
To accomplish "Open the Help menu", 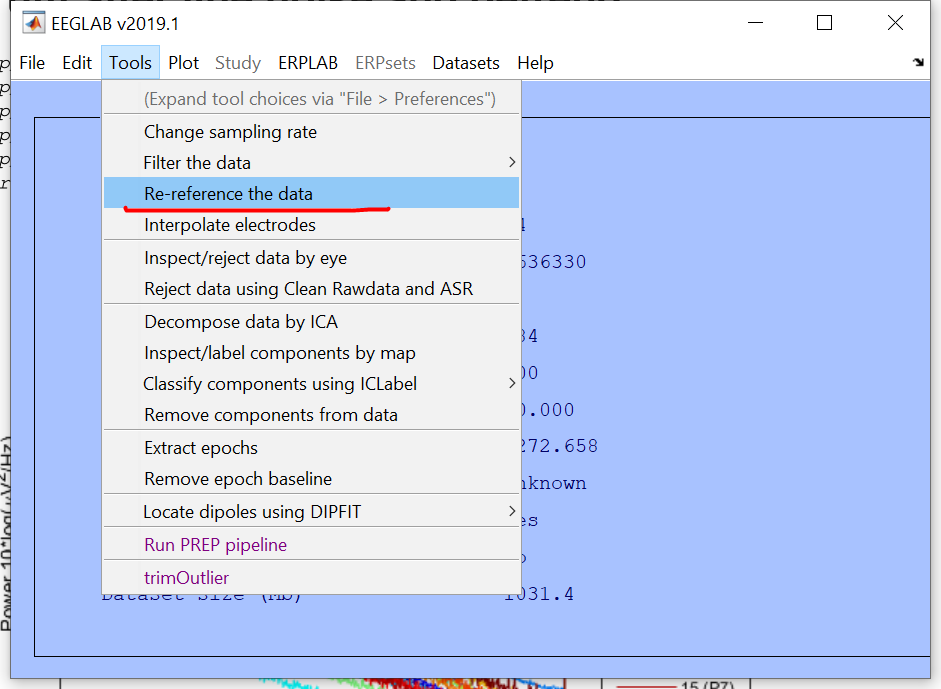I will [536, 62].
